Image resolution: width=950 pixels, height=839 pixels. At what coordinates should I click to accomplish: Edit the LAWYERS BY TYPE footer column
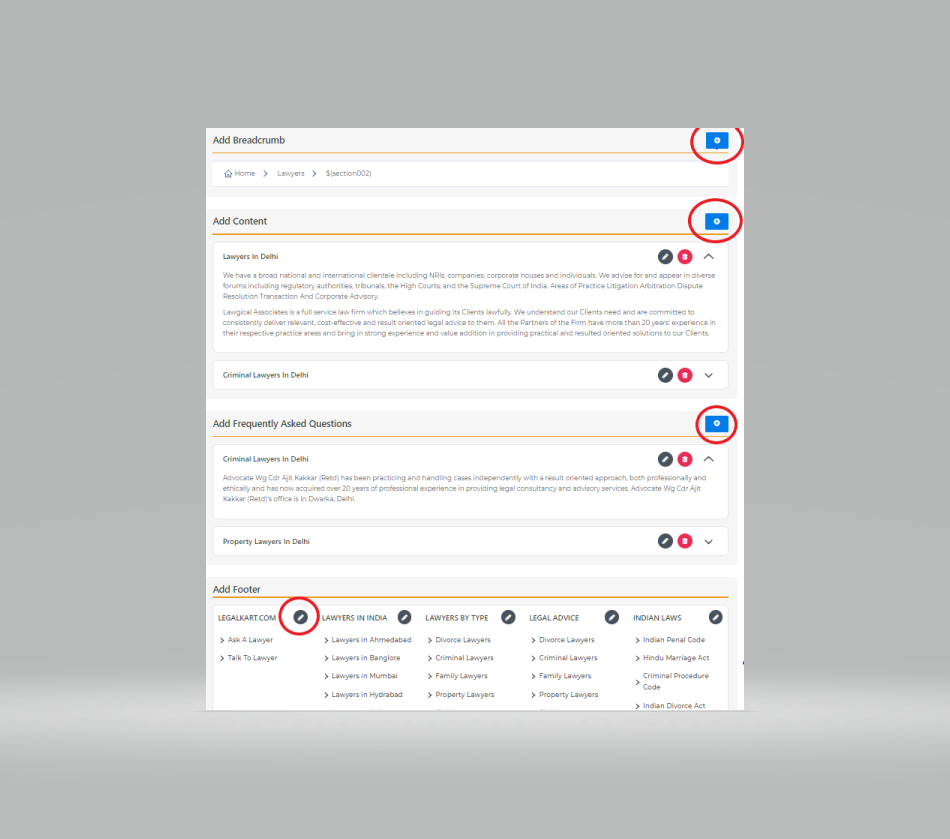pyautogui.click(x=508, y=617)
